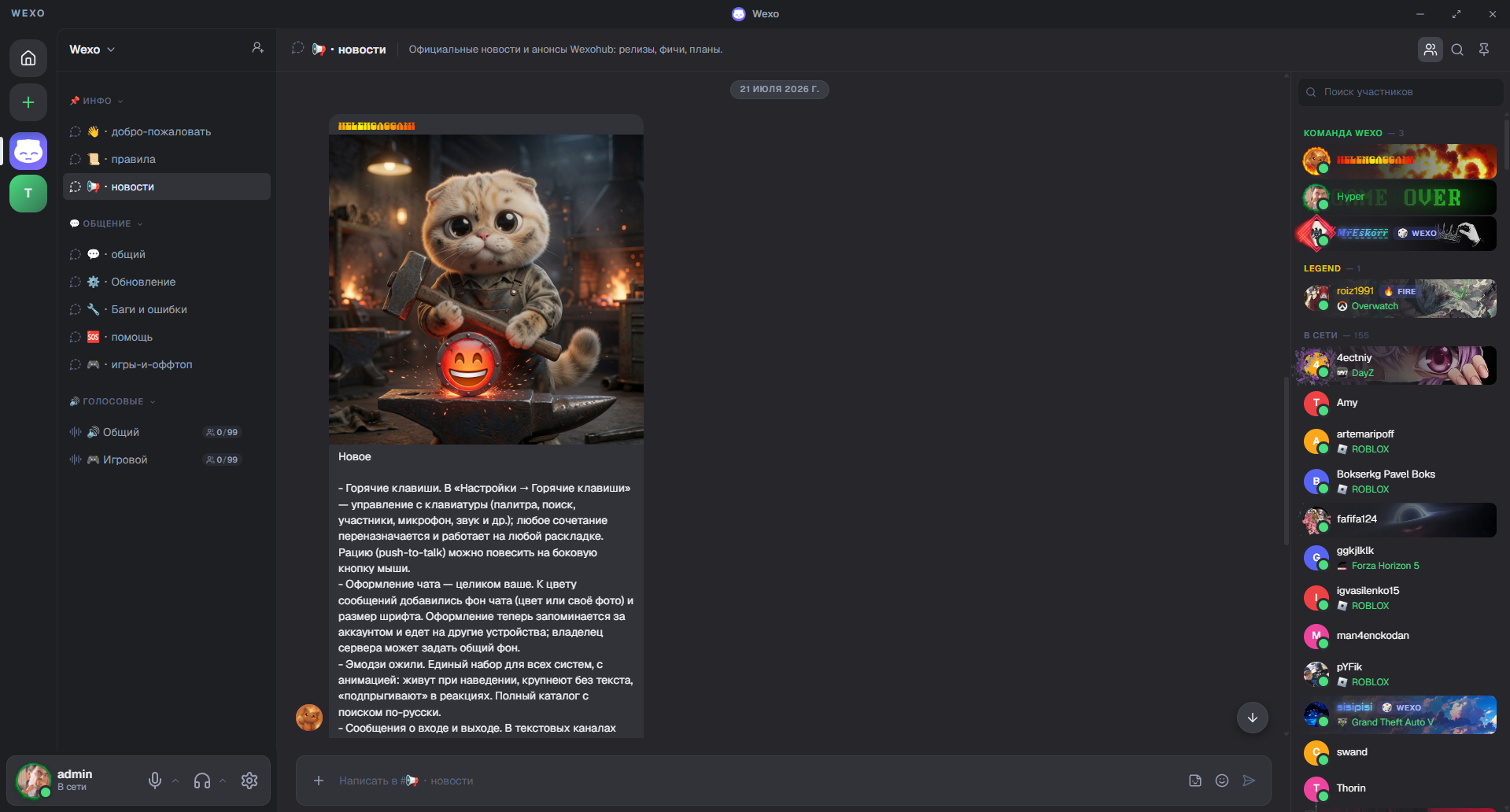This screenshot has height=812, width=1510.
Task: Join the Игровой voice channel
Action: [167, 460]
